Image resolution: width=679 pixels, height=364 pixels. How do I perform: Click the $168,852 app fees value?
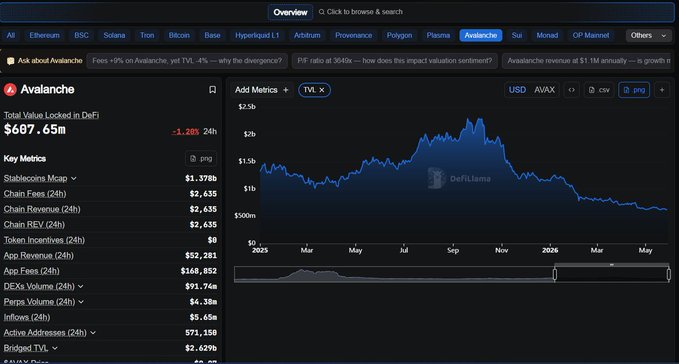point(199,271)
